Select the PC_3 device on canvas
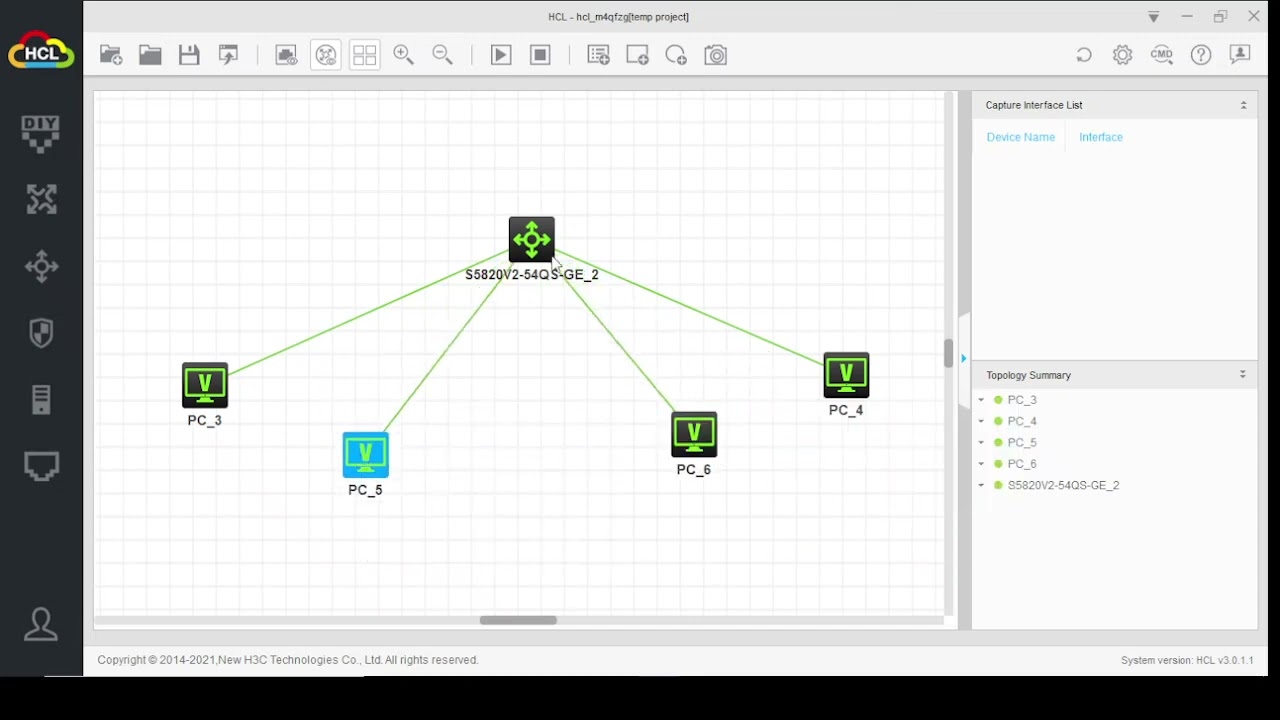1280x720 pixels. click(x=205, y=385)
